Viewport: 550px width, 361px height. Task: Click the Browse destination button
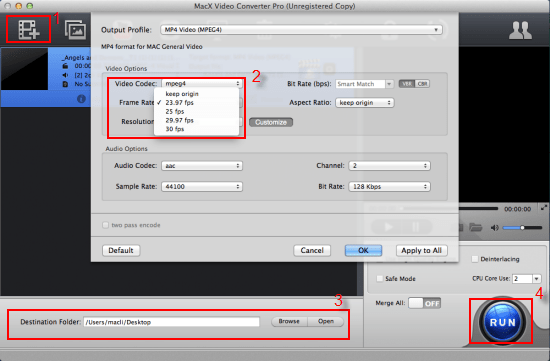pyautogui.click(x=289, y=321)
